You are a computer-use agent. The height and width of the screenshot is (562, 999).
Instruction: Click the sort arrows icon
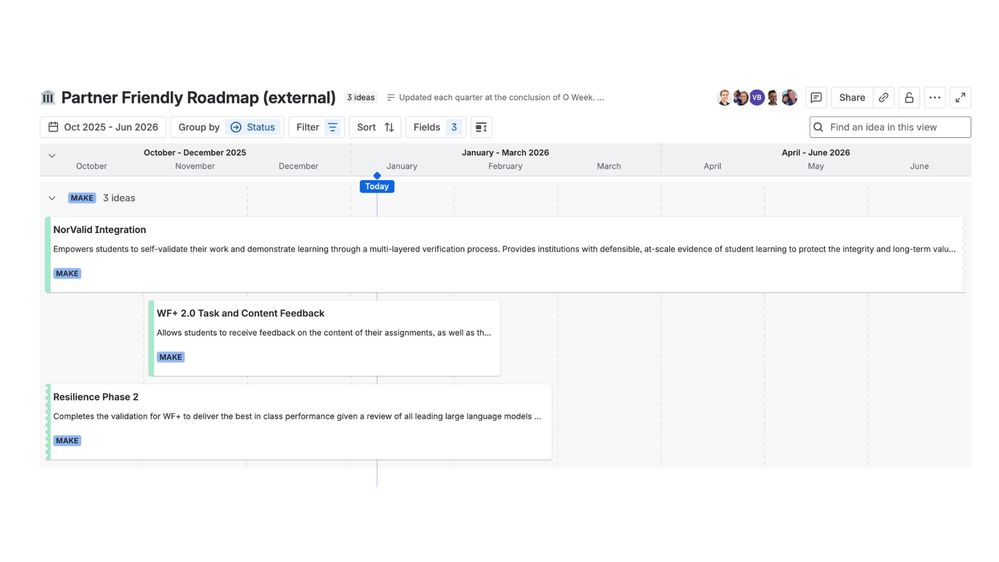click(389, 127)
